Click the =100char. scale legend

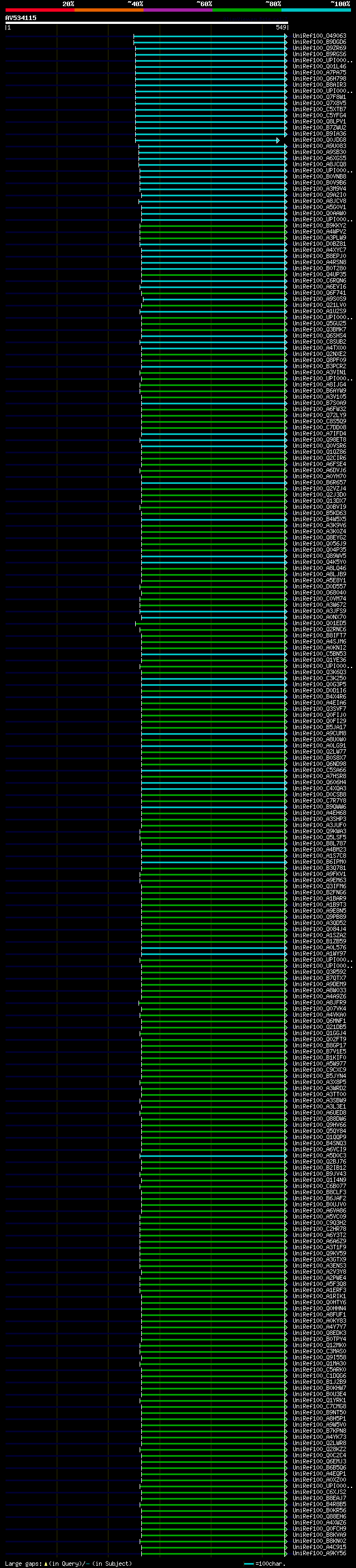tap(264, 1564)
